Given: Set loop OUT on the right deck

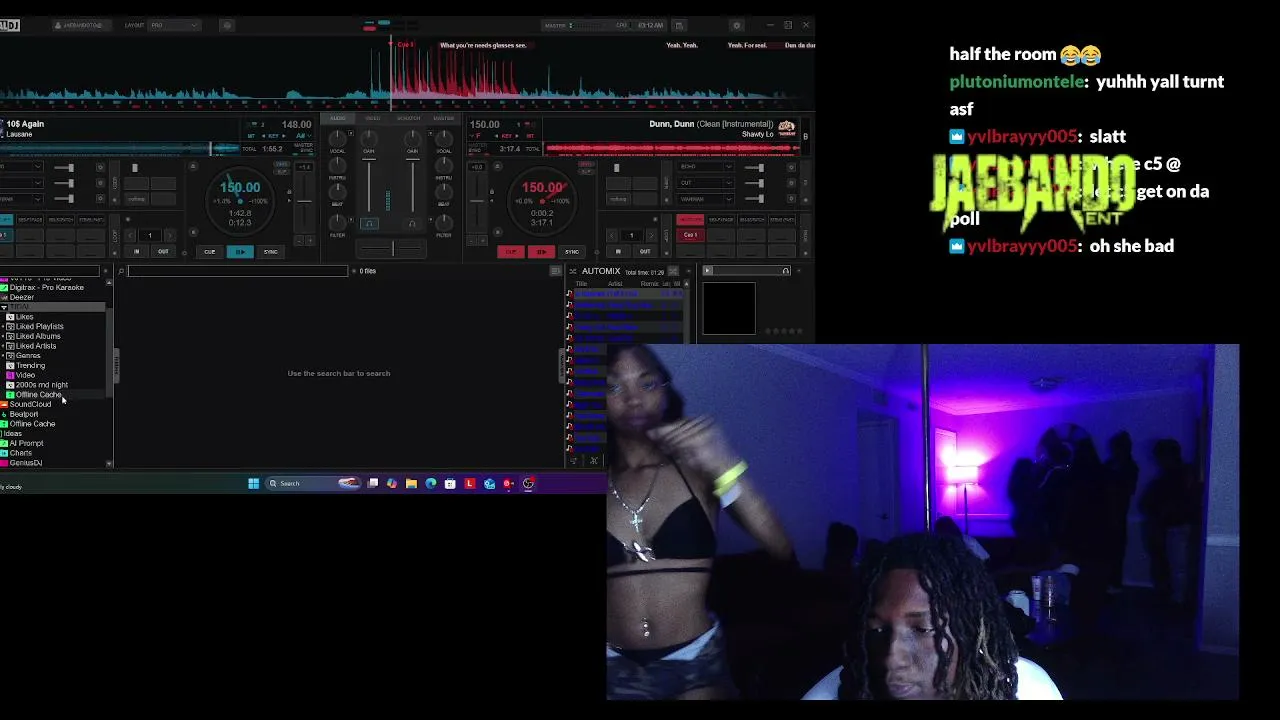Looking at the screenshot, I should click(645, 252).
